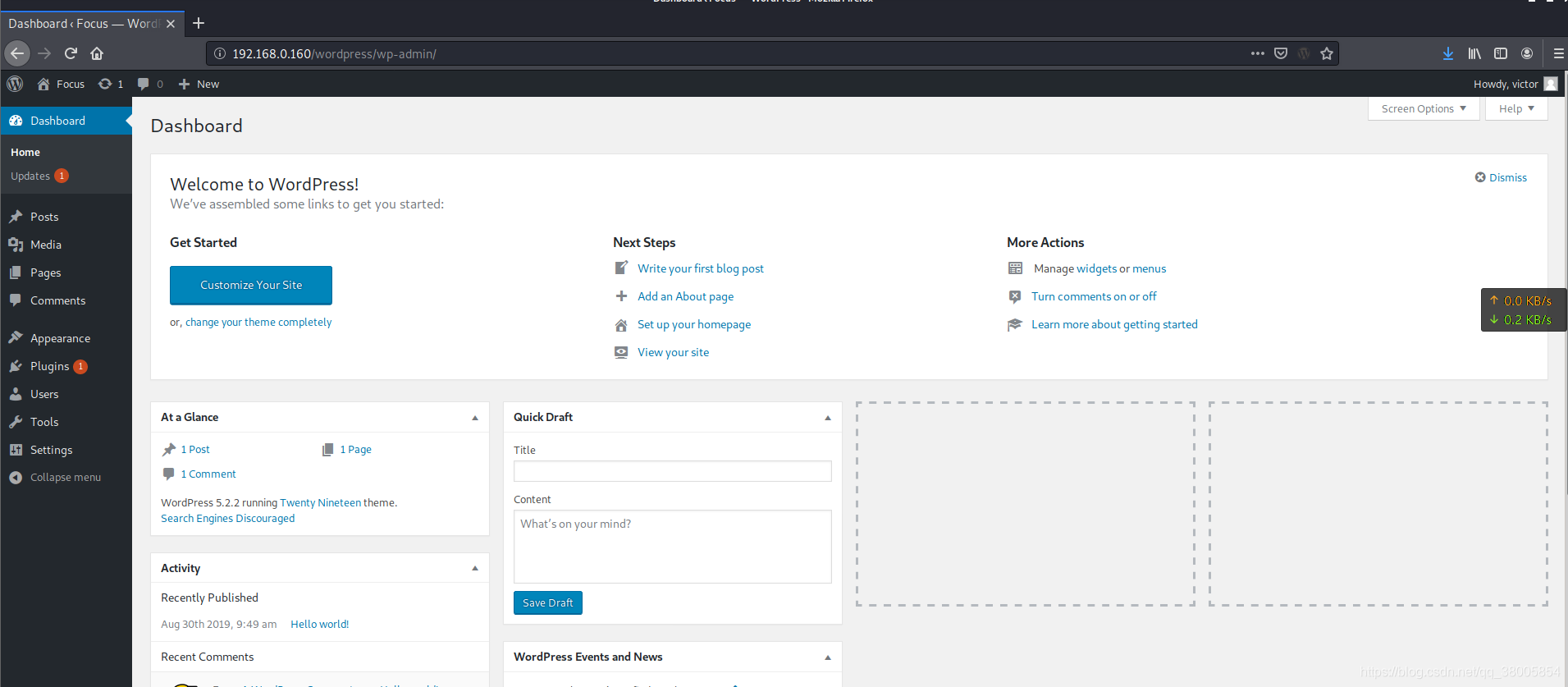Open page actions three-dots in address bar
This screenshot has height=687, width=1568.
pyautogui.click(x=1257, y=53)
